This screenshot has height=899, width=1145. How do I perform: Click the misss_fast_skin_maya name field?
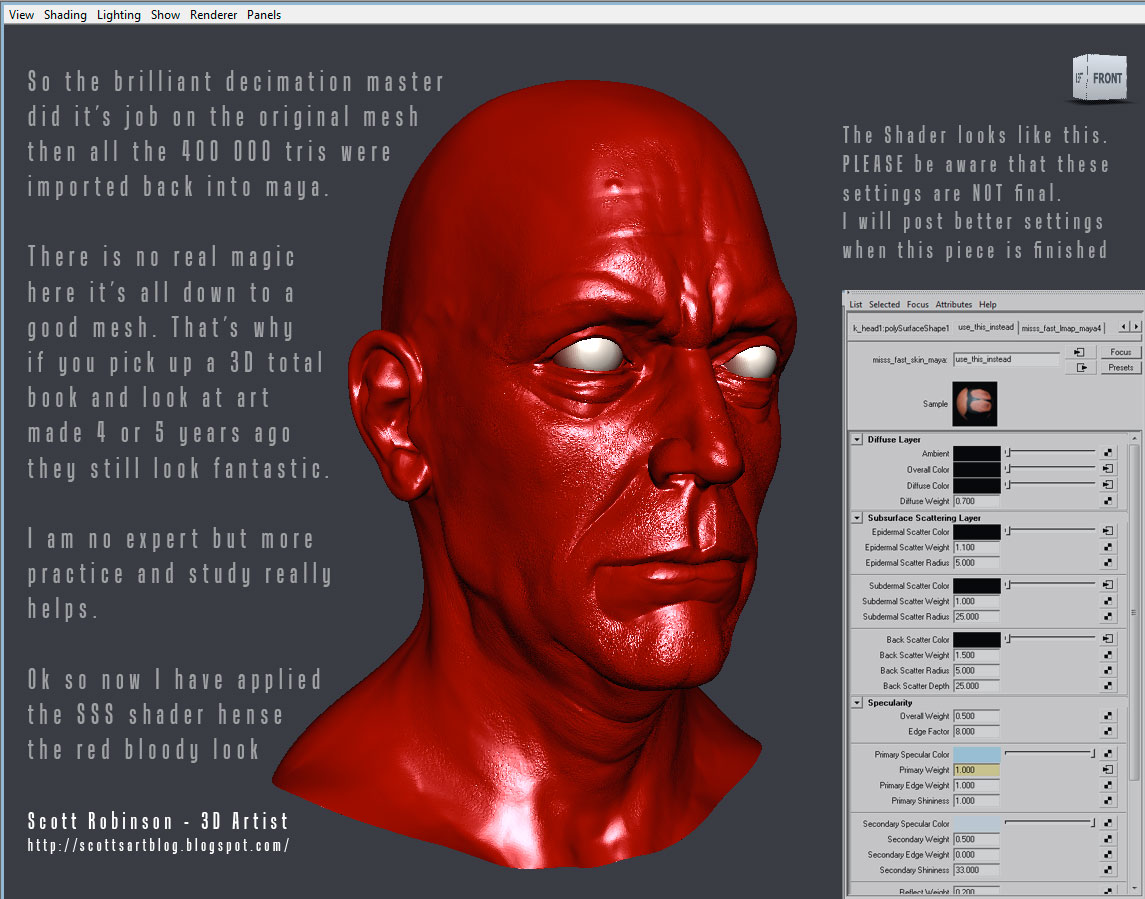(x=1006, y=359)
